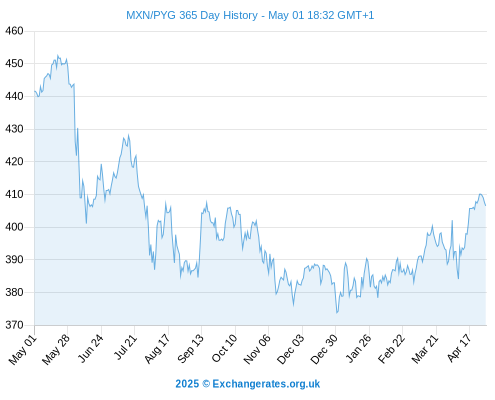This screenshot has width=495, height=400.
Task: Select the Apr 17 x-axis date label
Action: [460, 348]
